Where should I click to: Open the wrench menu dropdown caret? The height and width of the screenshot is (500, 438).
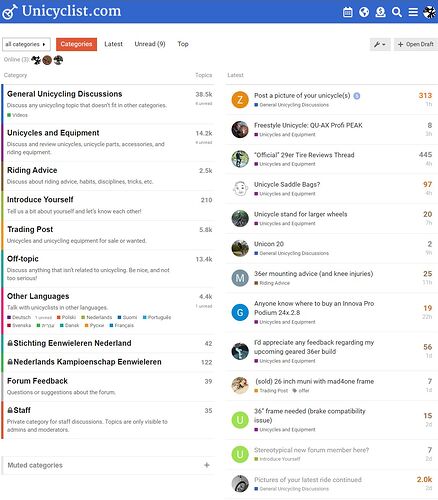(x=384, y=45)
